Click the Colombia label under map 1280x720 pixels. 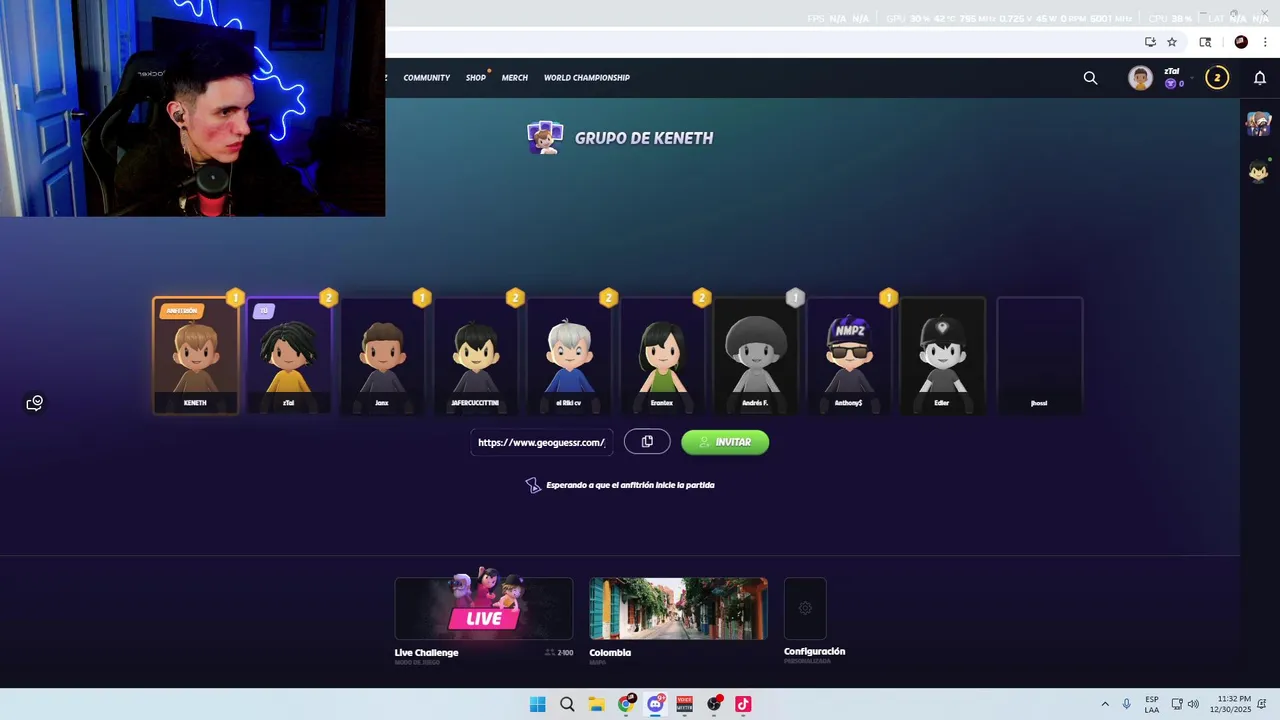coord(610,653)
